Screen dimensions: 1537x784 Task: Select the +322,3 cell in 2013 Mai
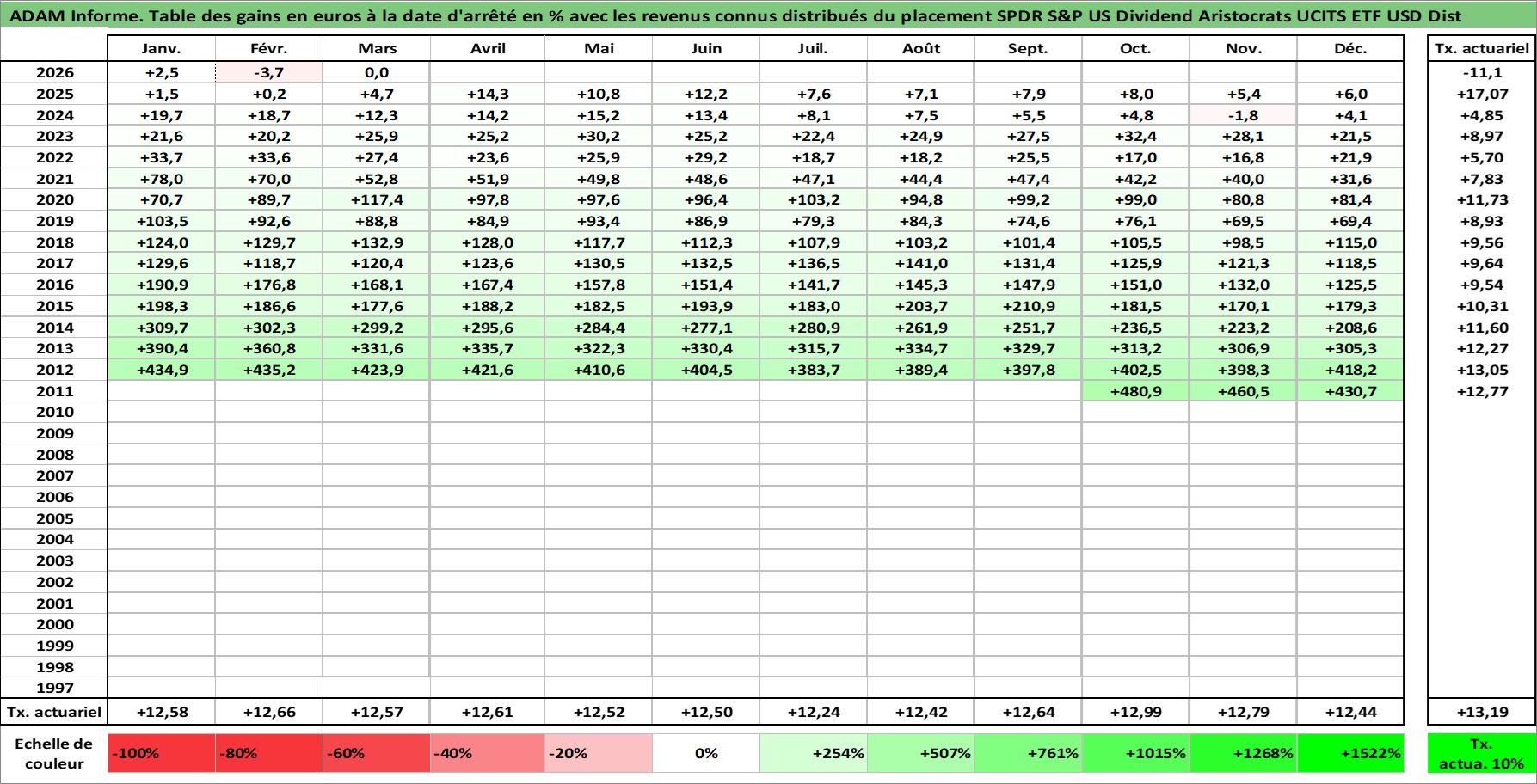tap(599, 348)
